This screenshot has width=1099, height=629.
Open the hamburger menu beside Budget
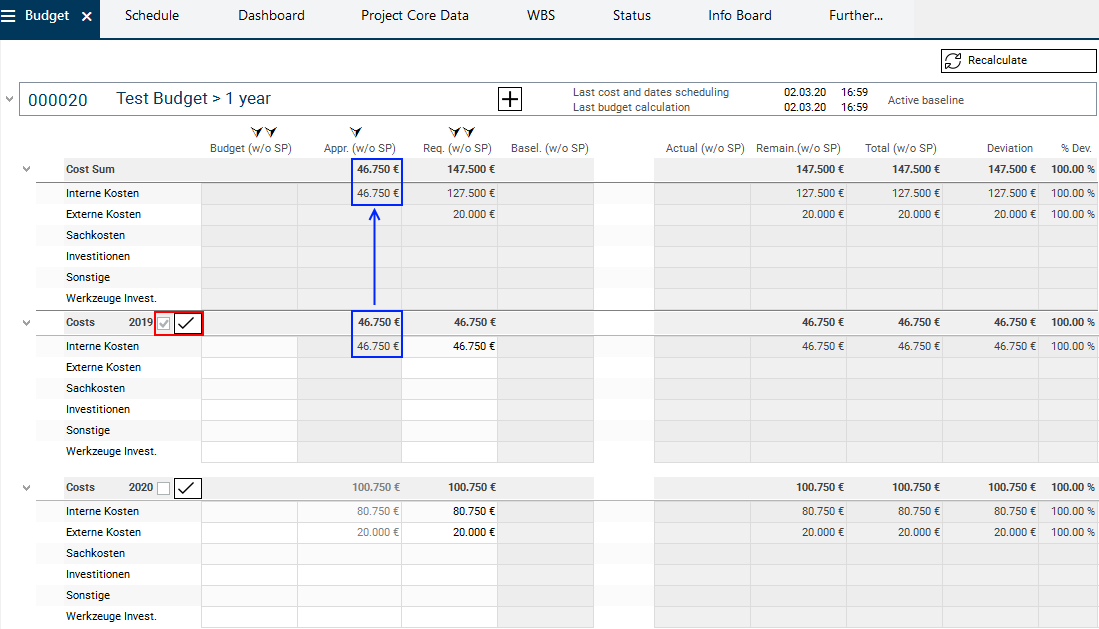[9, 16]
